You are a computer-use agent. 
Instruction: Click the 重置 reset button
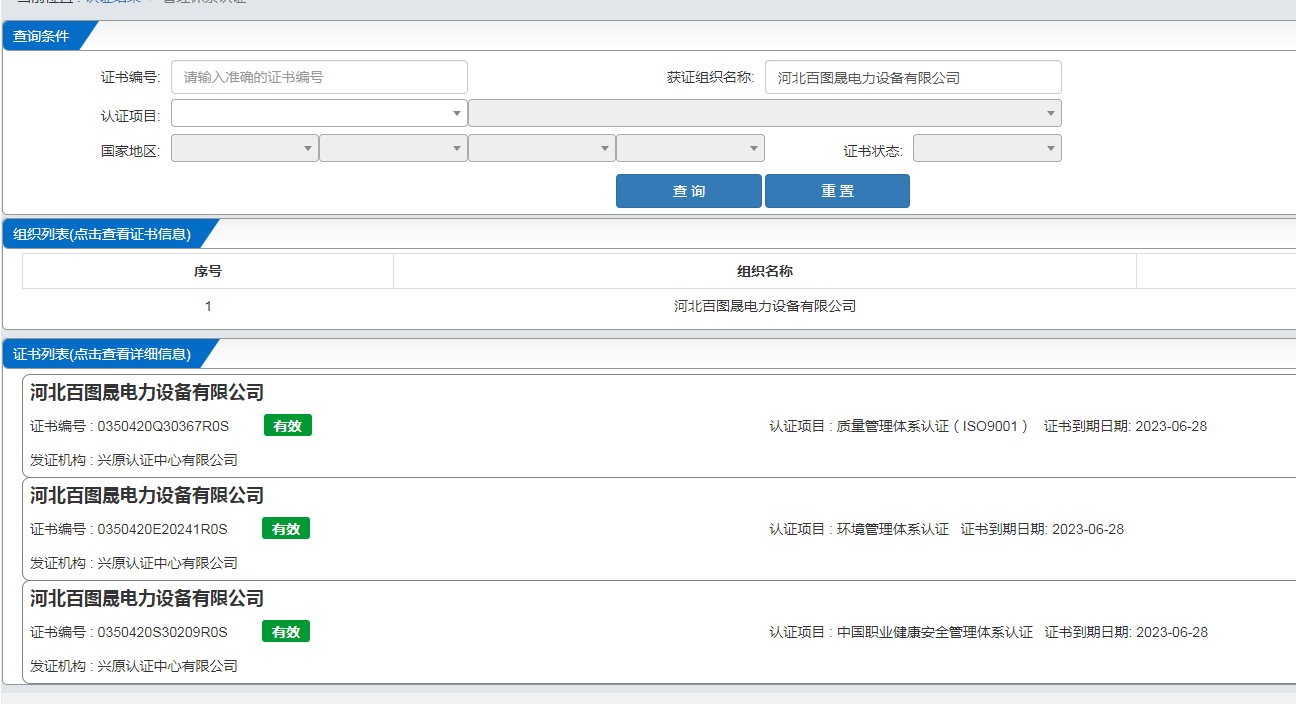tap(837, 191)
